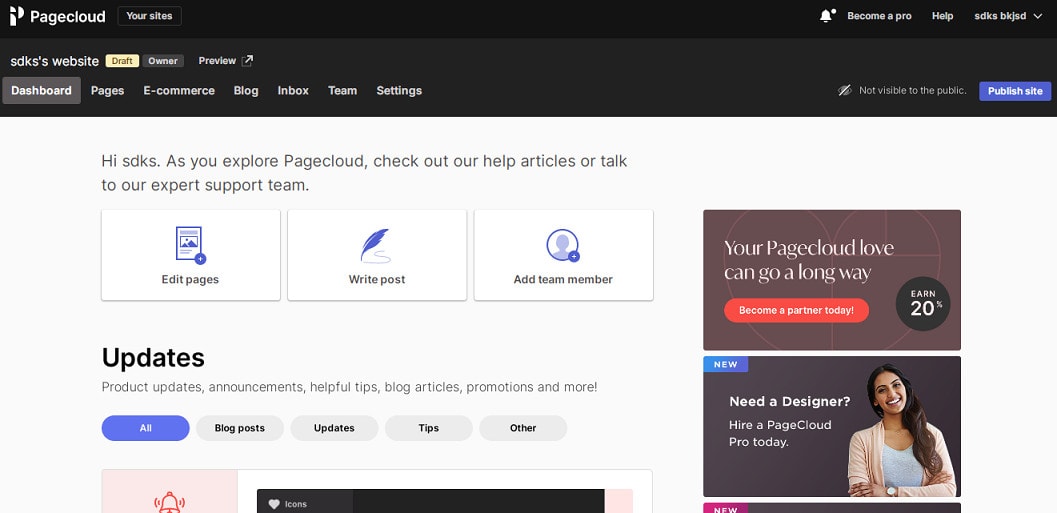Click the Edit pages document icon
The height and width of the screenshot is (513, 1057).
point(190,245)
